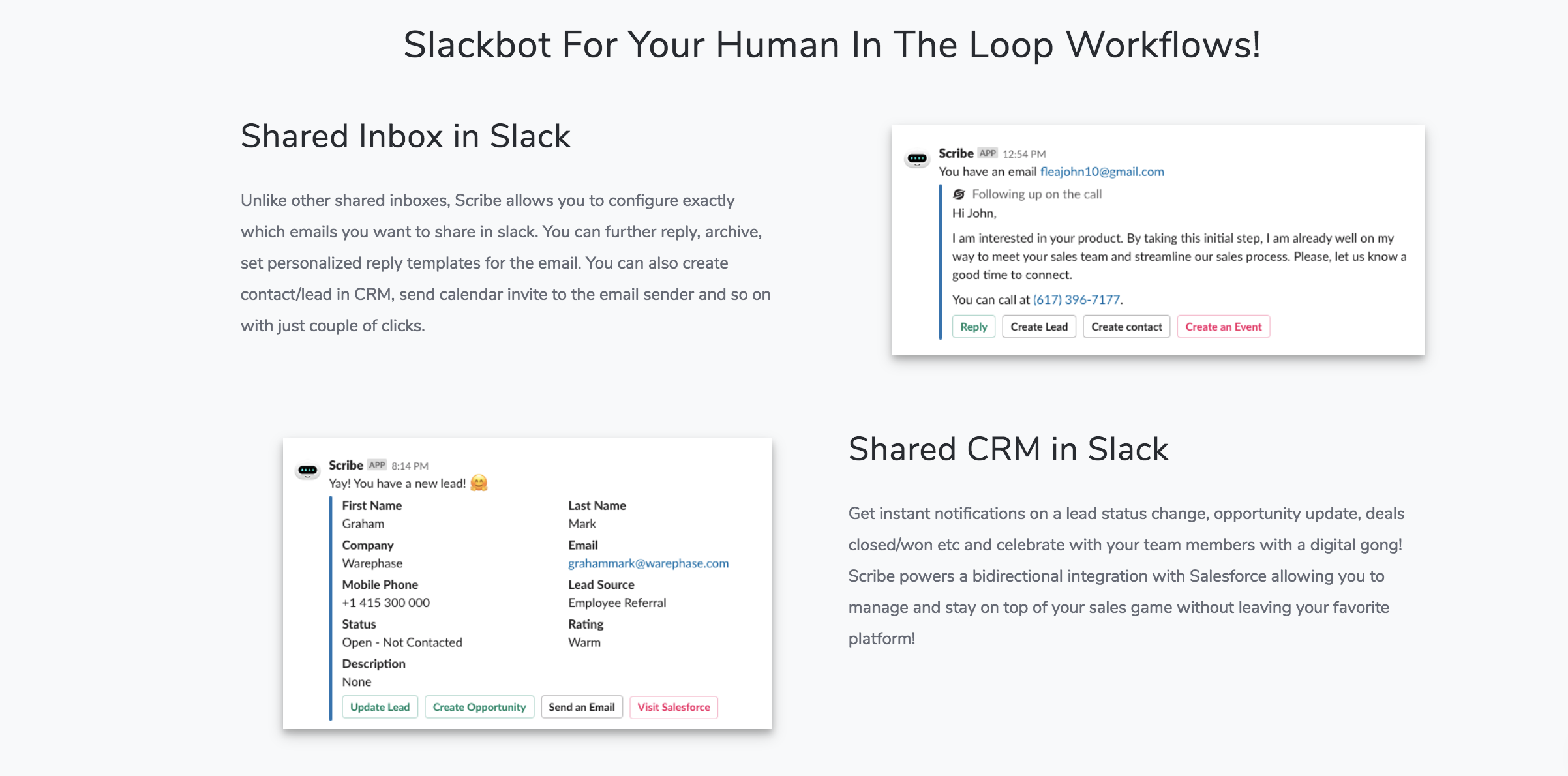
Task: Click the Send an Email button
Action: point(582,707)
